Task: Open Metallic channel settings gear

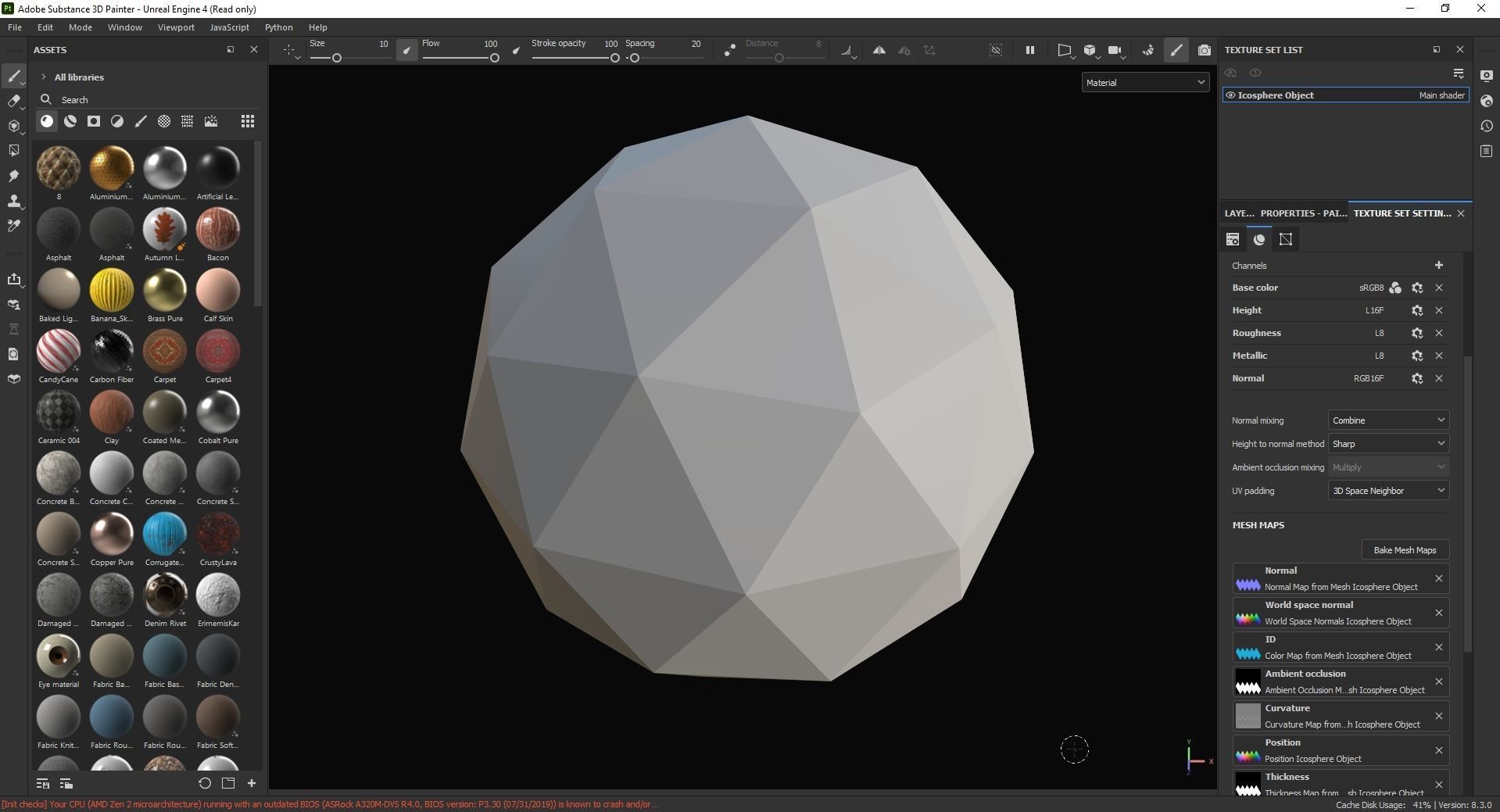Action: (x=1416, y=356)
